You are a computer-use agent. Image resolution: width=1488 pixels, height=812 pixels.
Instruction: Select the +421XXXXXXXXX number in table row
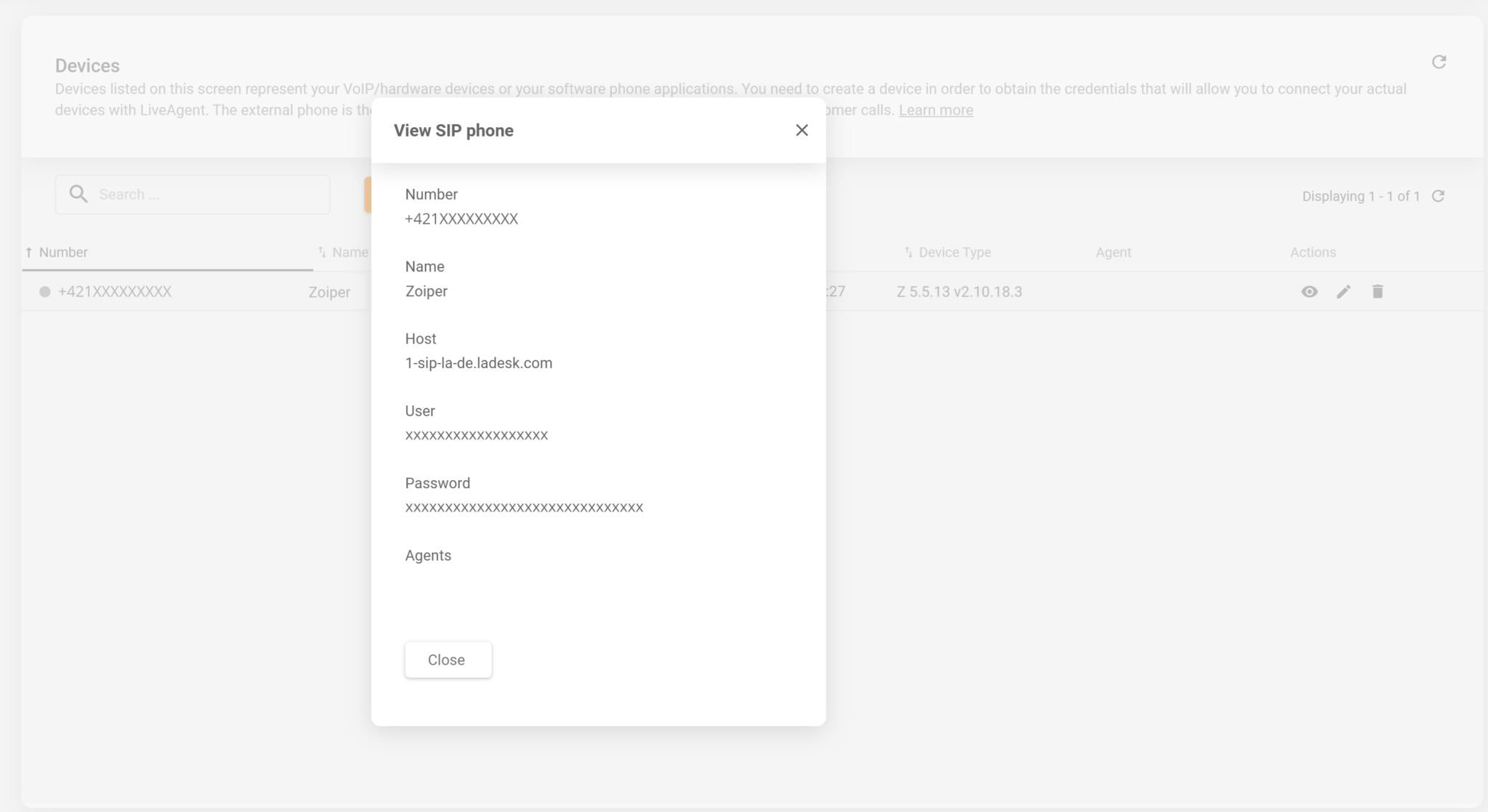pyautogui.click(x=115, y=292)
